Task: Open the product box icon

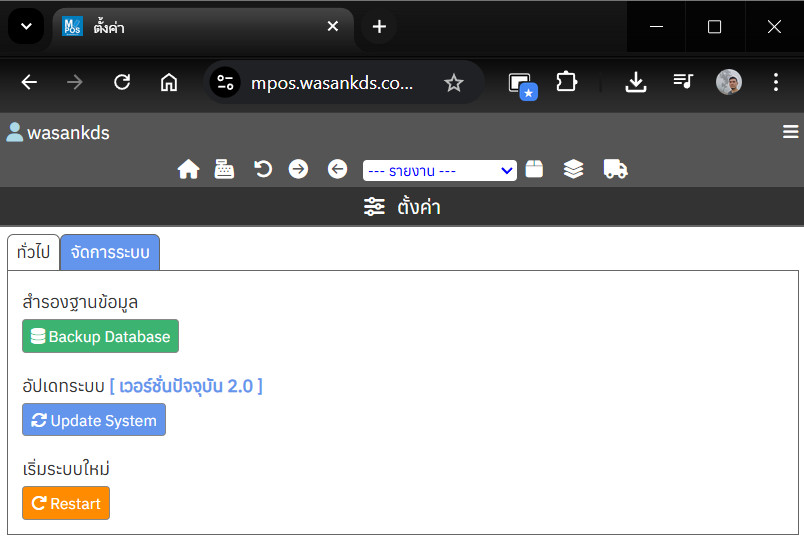Action: pos(535,169)
